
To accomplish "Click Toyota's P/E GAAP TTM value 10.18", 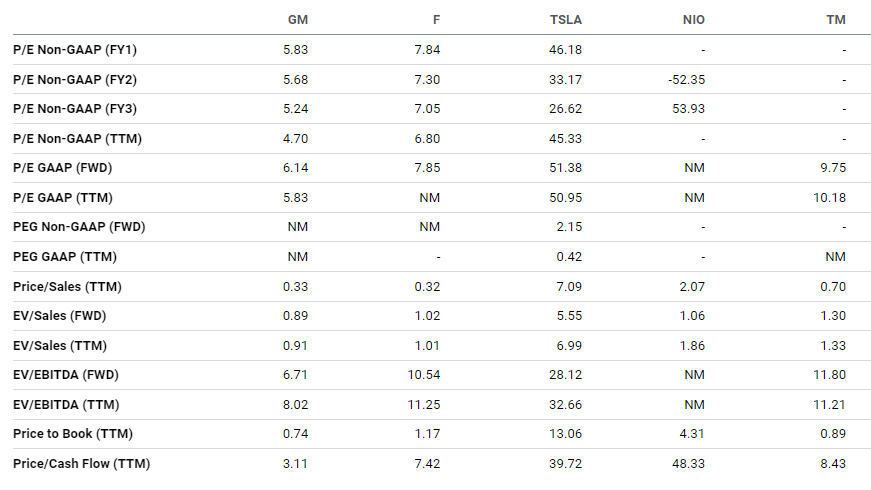I will coord(829,198).
